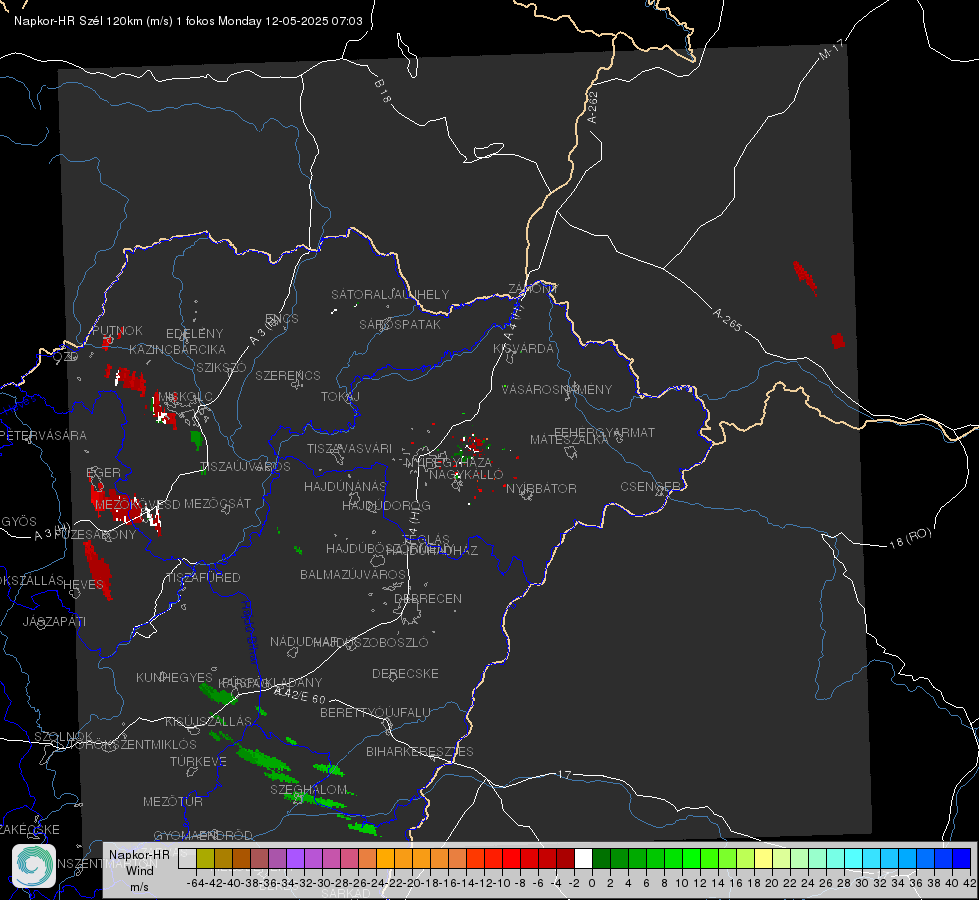Click the KUNHEGYES town label
The width and height of the screenshot is (979, 900).
click(x=174, y=678)
